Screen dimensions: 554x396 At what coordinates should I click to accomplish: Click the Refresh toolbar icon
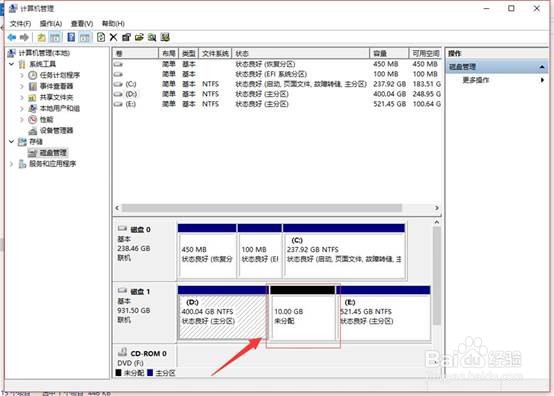pyautogui.click(x=101, y=37)
